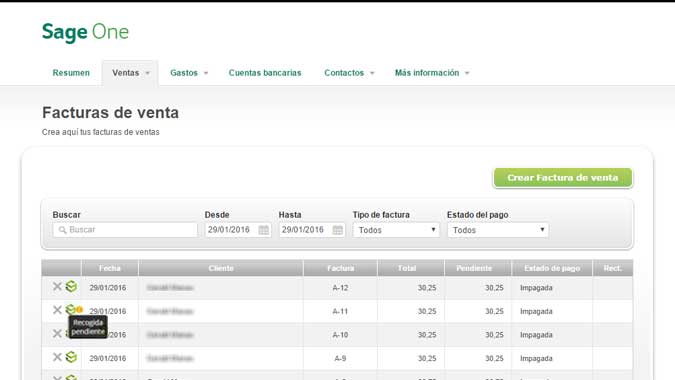The image size is (675, 380).
Task: Click the green box icon for invoice A-11
Action: click(70, 309)
